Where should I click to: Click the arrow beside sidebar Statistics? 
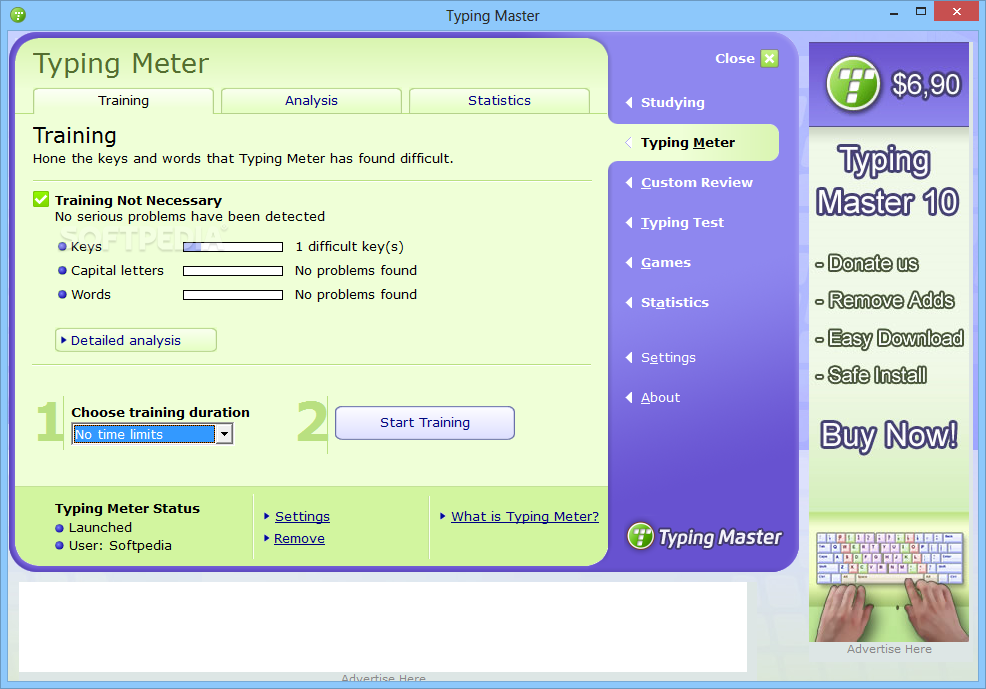(629, 302)
